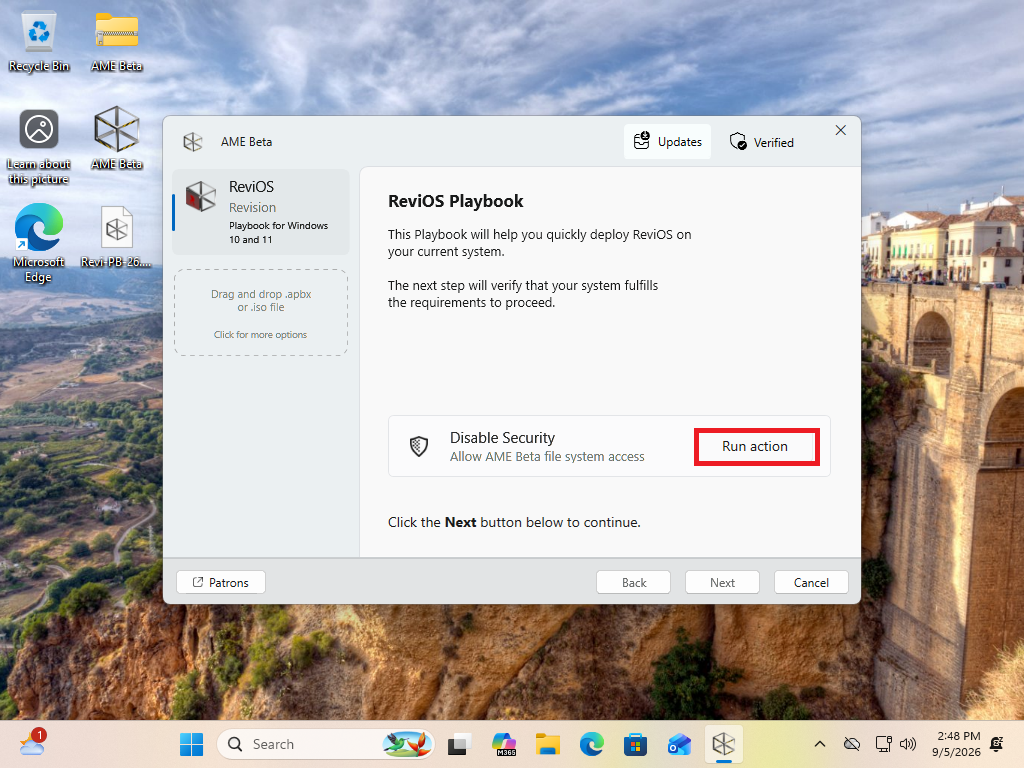Click the hummingbird search highlight icon
This screenshot has width=1024, height=768.
click(407, 744)
